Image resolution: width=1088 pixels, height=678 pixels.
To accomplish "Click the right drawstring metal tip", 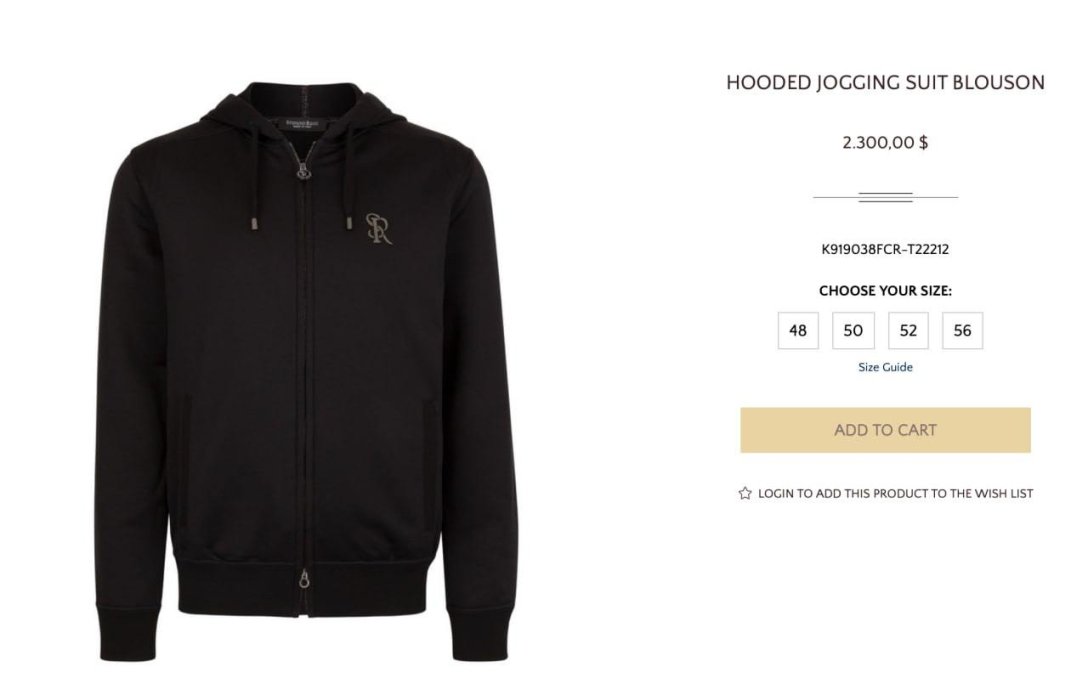I will click(350, 223).
